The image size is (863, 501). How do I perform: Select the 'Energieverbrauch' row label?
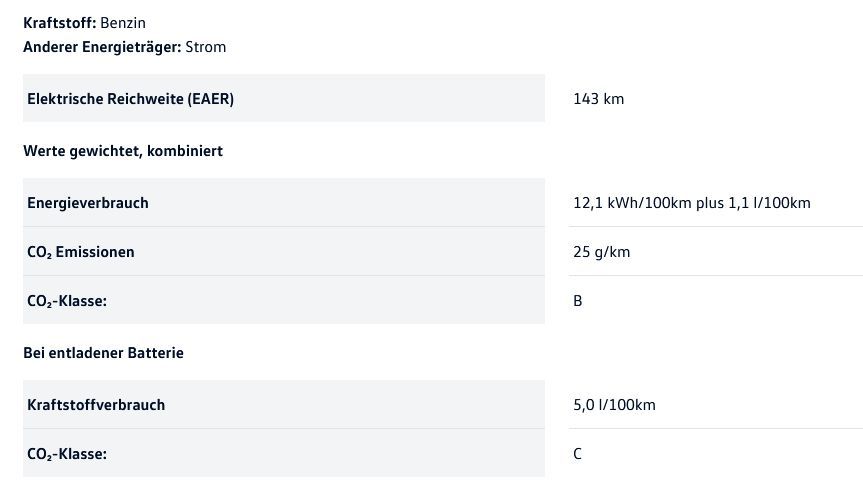[88, 203]
